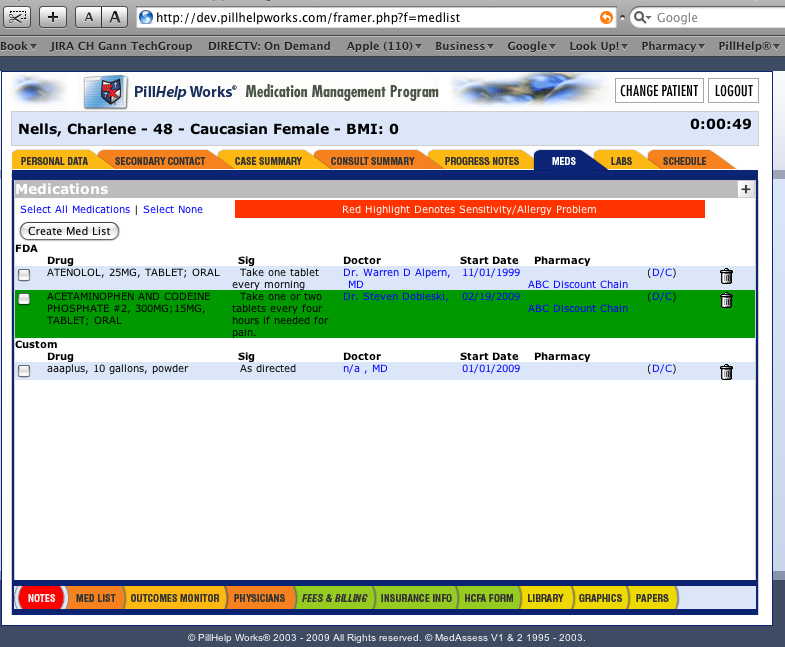Select the aaaplus custom drug checkbox
This screenshot has width=785, height=647.
(24, 371)
